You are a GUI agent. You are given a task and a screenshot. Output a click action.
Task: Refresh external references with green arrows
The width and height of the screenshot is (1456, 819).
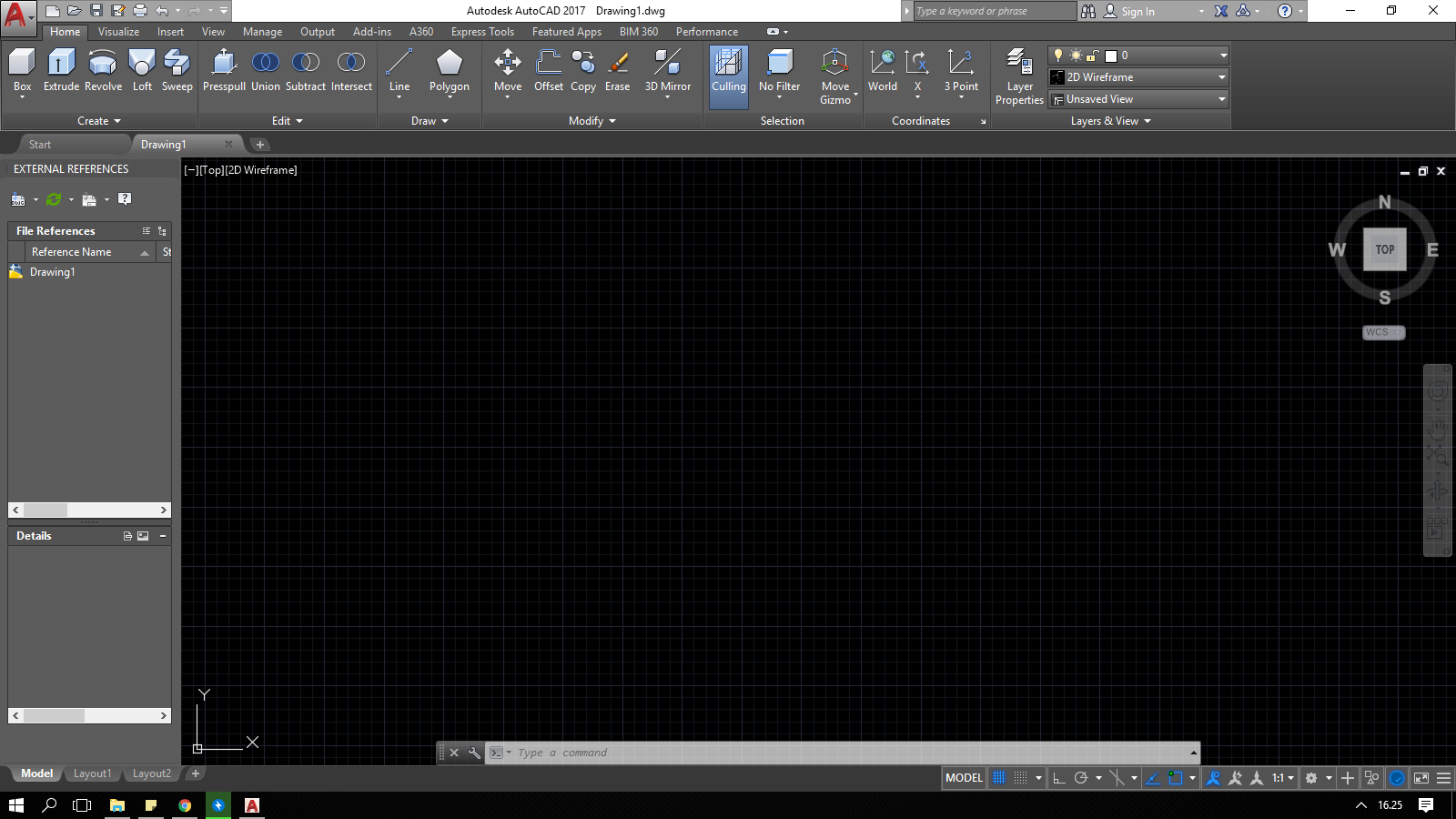(x=54, y=199)
